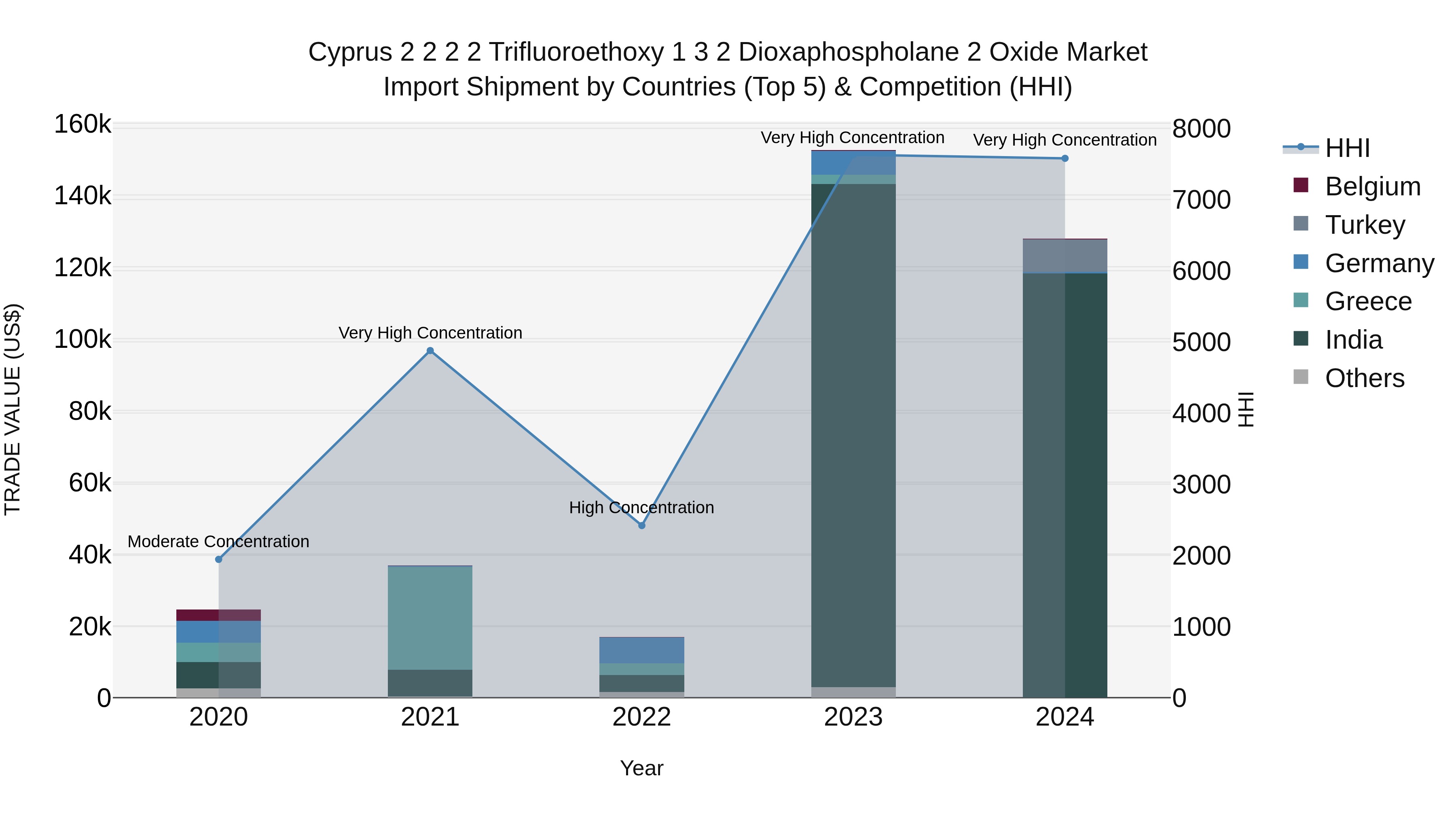Click the rotated 'HHI' right axis title
The width and height of the screenshot is (1456, 819).
coord(1246,409)
